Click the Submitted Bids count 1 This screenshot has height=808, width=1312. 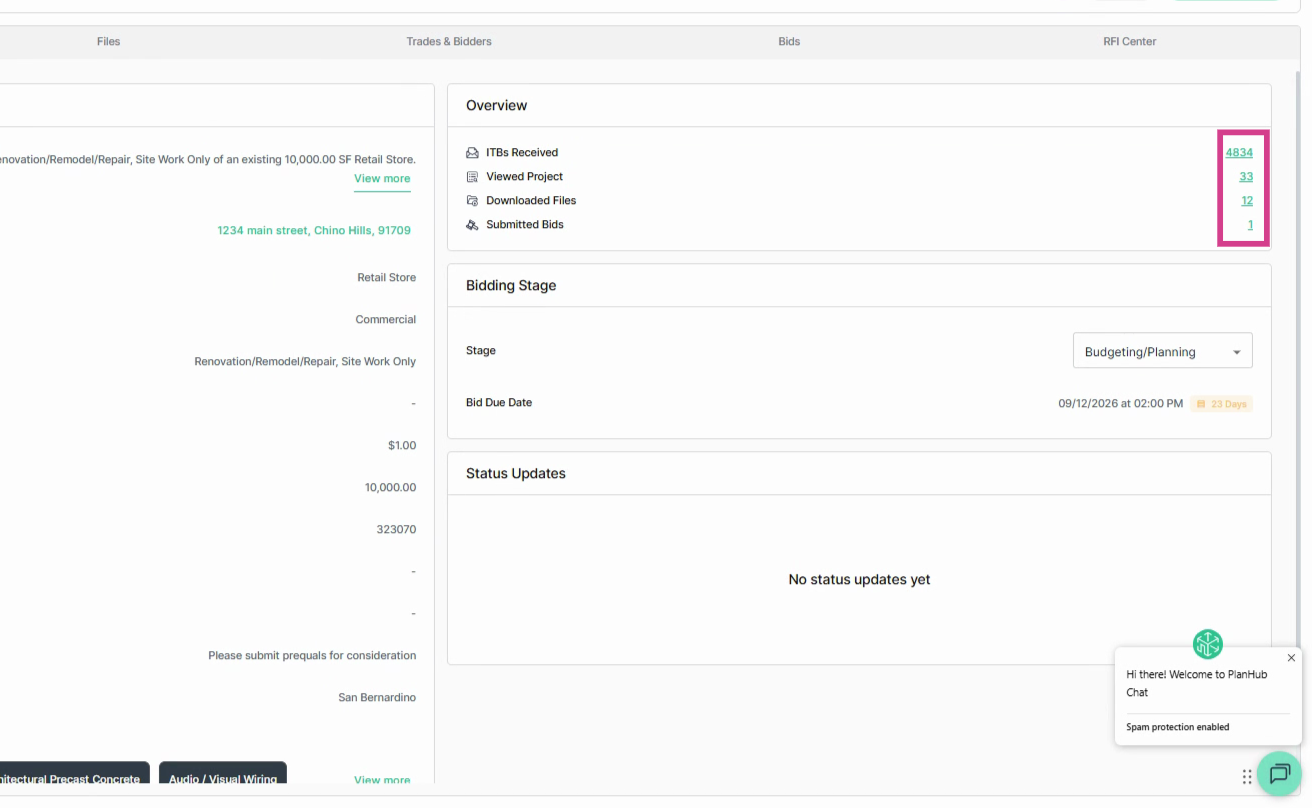click(x=1250, y=224)
